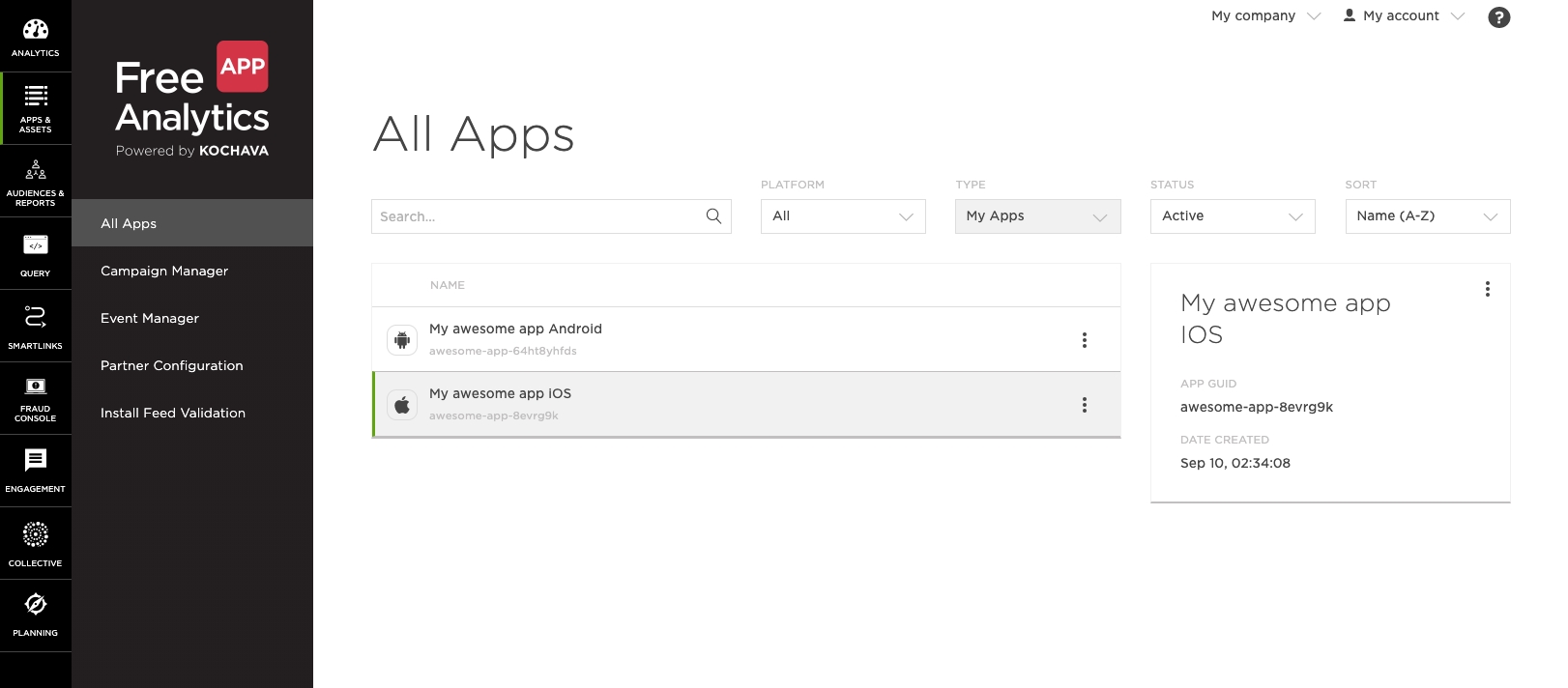1568x688 pixels.
Task: Open the Sort dropdown Name (A-Z)
Action: 1428,216
